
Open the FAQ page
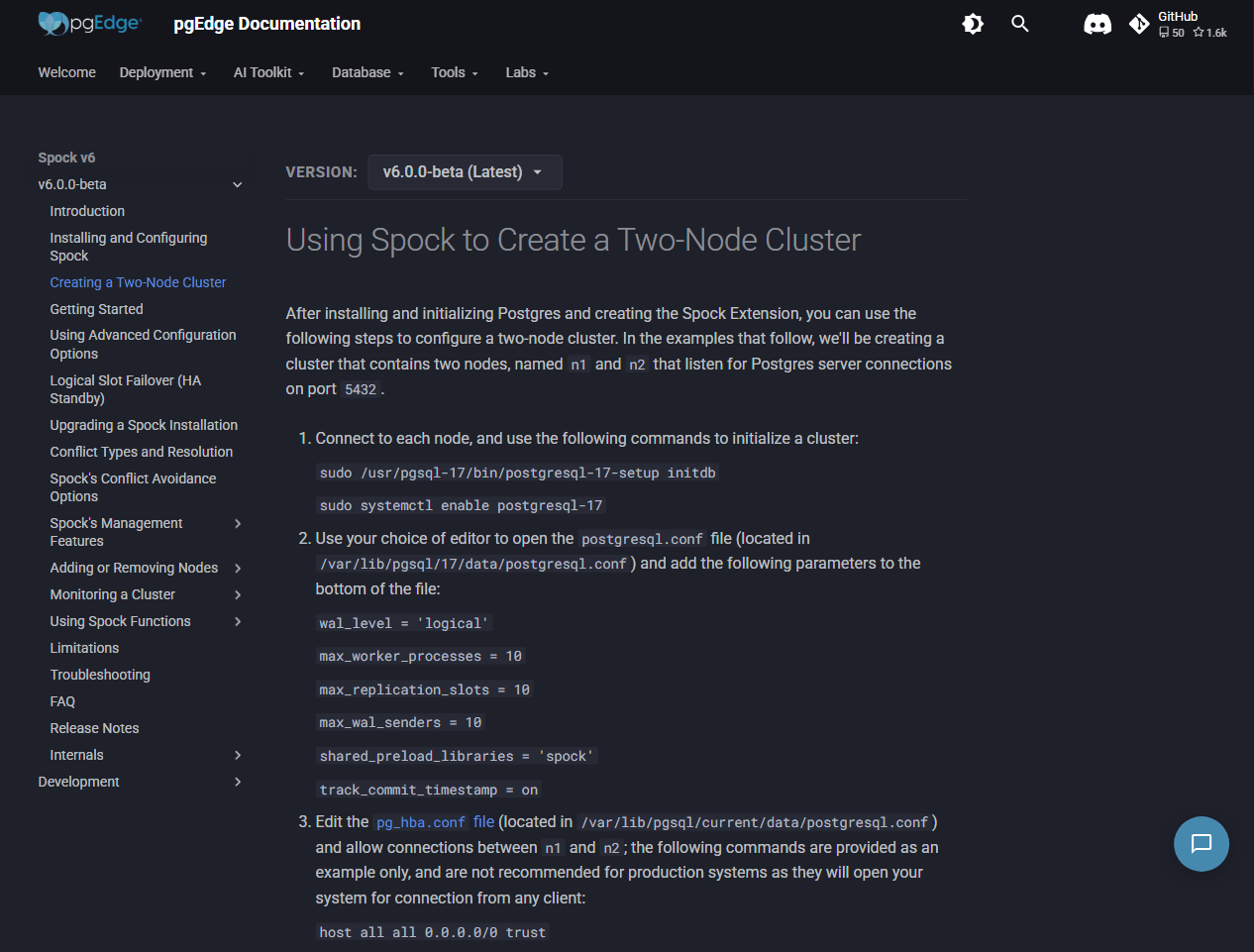click(x=62, y=701)
